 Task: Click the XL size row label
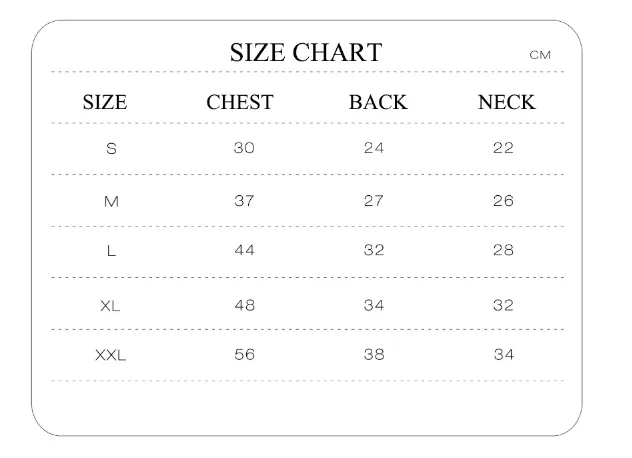[x=110, y=306]
